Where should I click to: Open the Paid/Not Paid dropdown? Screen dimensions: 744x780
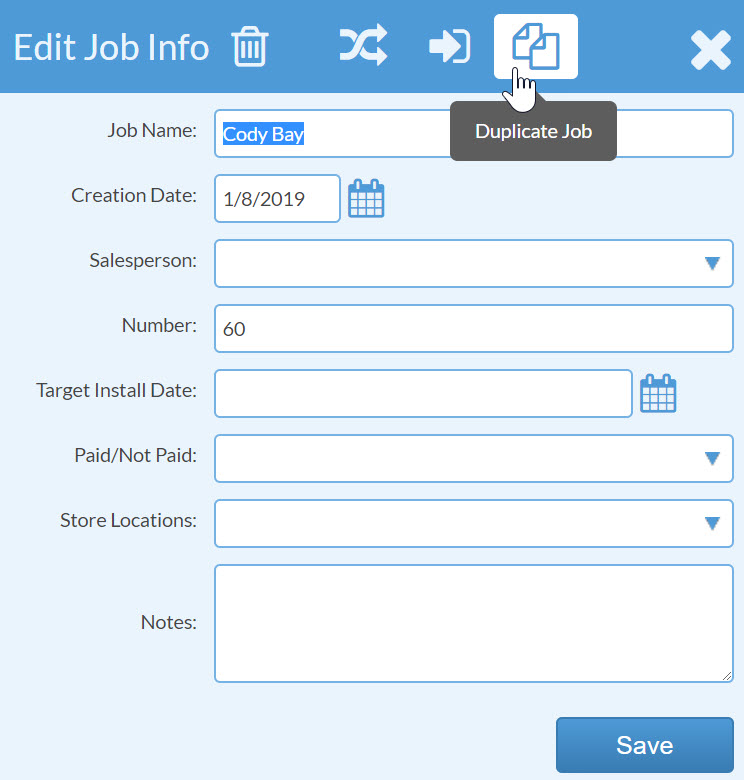[473, 458]
